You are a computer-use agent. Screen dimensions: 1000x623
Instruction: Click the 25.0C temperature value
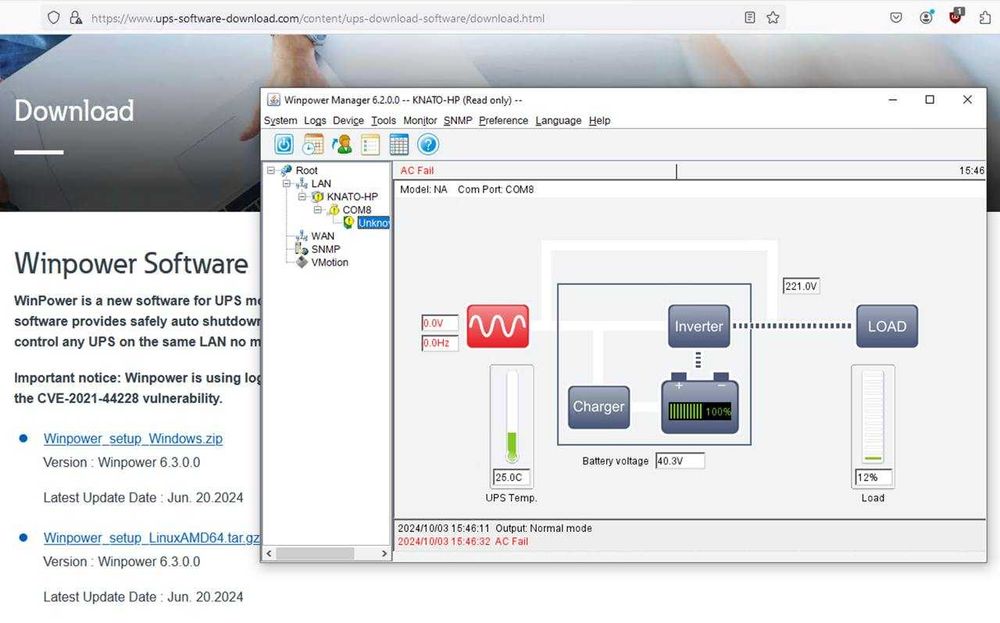point(511,477)
